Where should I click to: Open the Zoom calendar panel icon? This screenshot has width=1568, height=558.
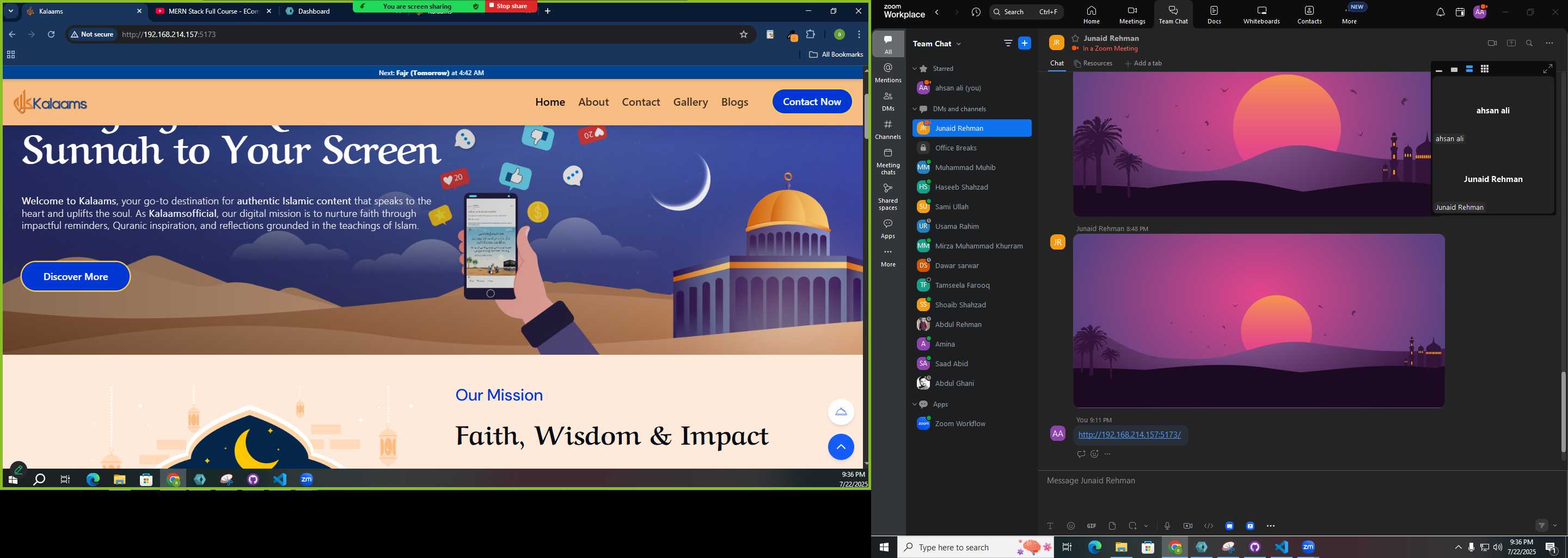1460,12
